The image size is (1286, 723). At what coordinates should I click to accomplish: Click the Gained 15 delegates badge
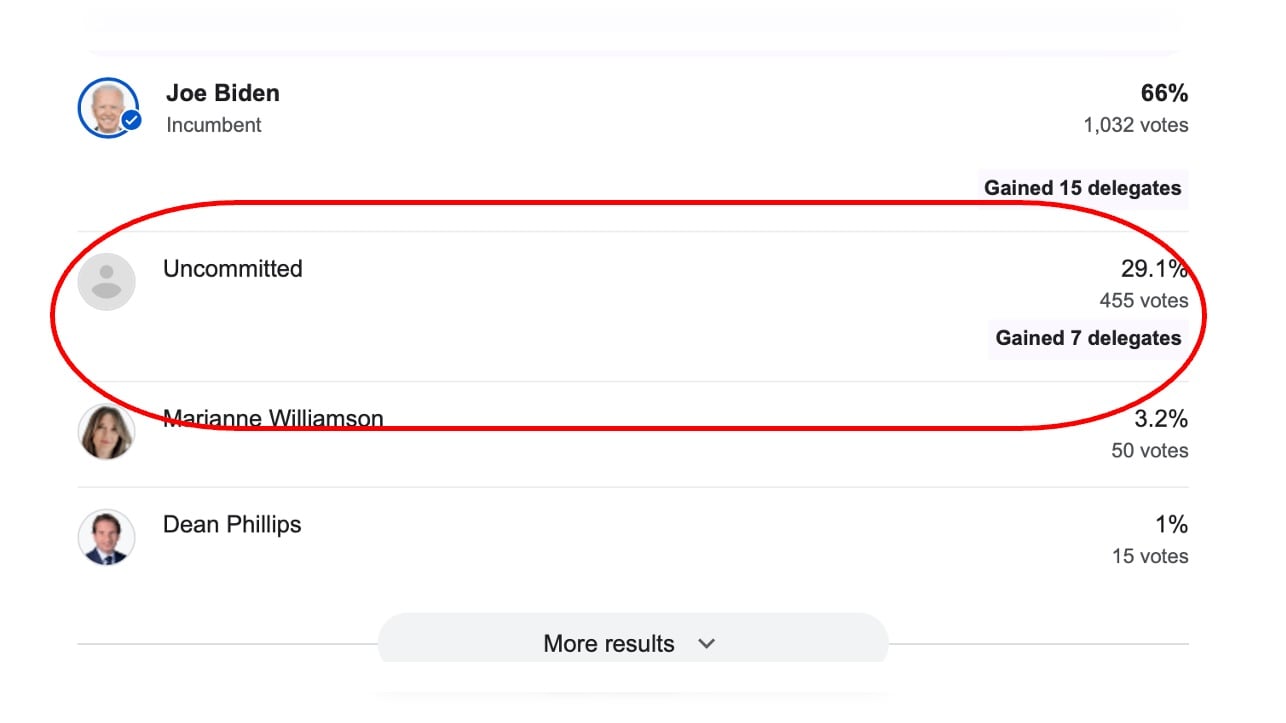pyautogui.click(x=1082, y=188)
